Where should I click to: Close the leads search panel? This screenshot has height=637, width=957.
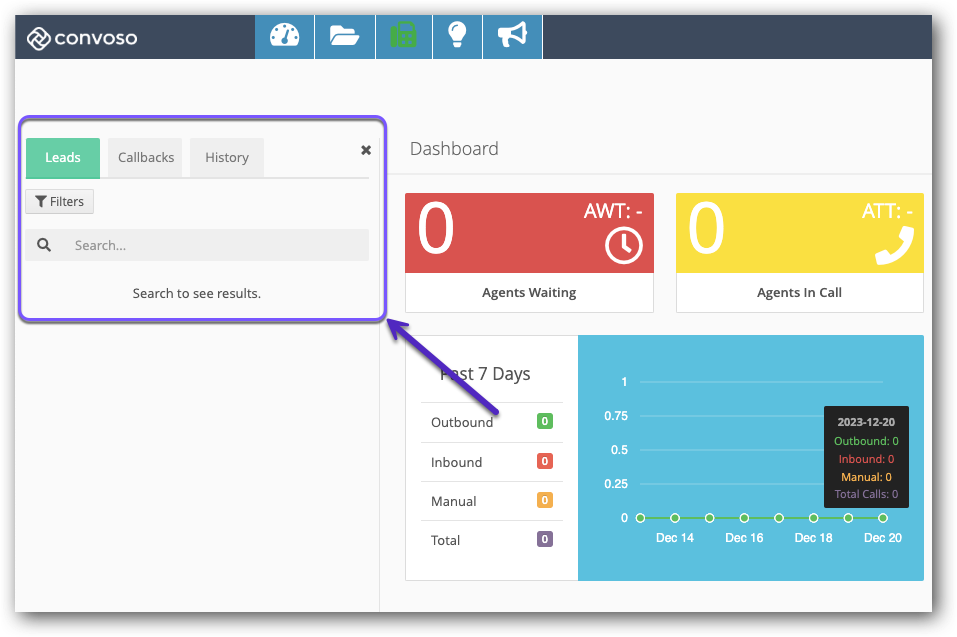pos(366,150)
